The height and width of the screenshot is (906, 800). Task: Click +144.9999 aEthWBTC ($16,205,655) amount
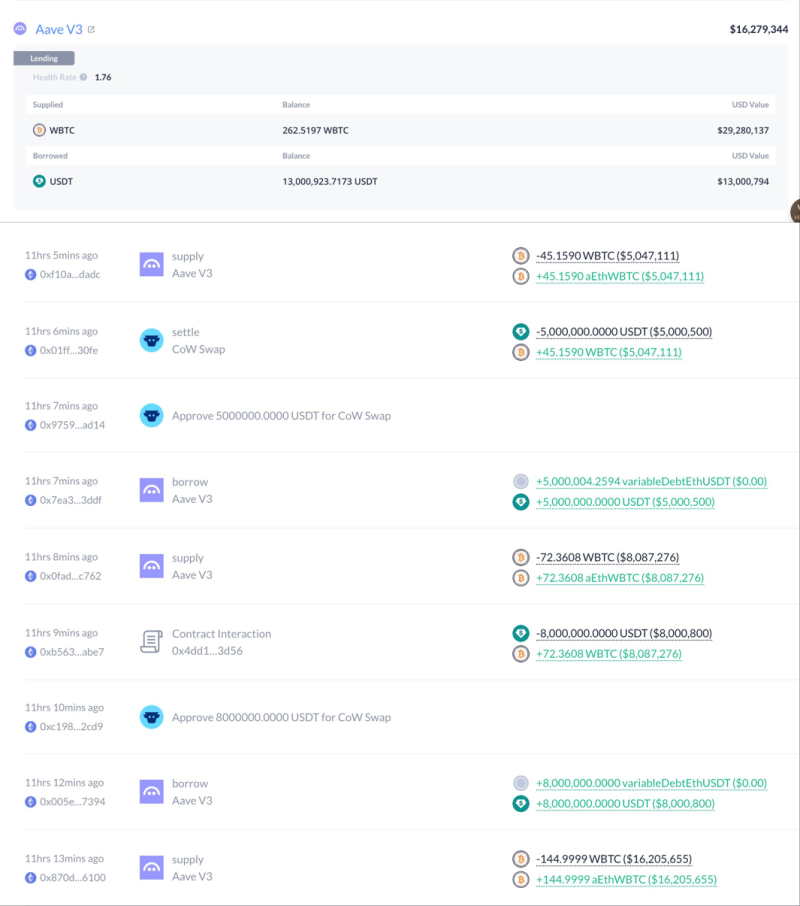[x=626, y=879]
